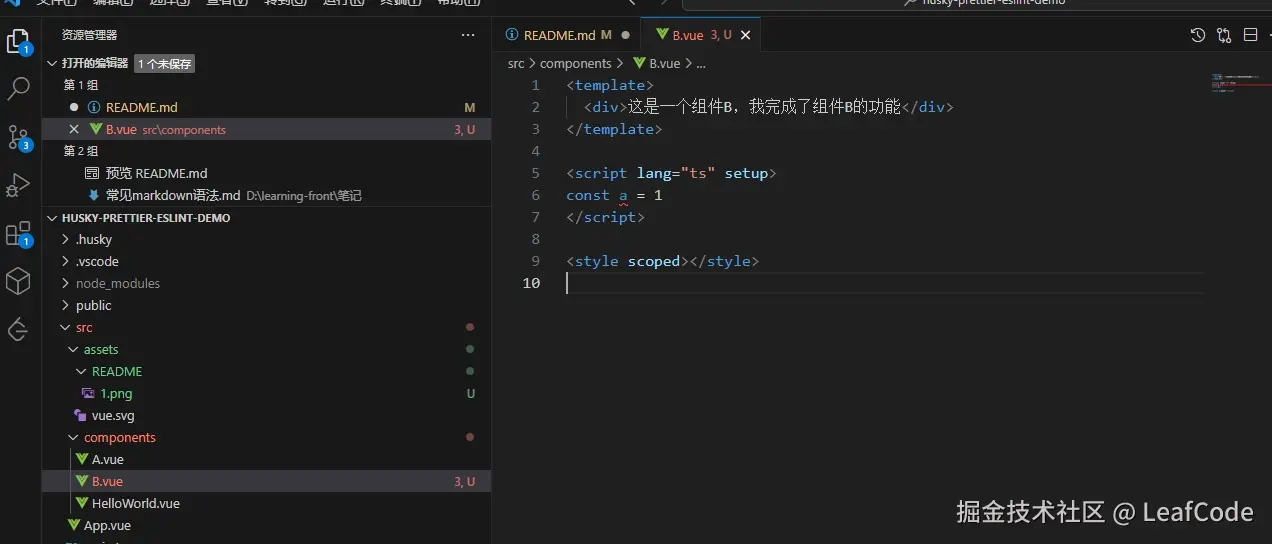Click the B.vue breadcrumb segment
The height and width of the screenshot is (544, 1272).
664,63
